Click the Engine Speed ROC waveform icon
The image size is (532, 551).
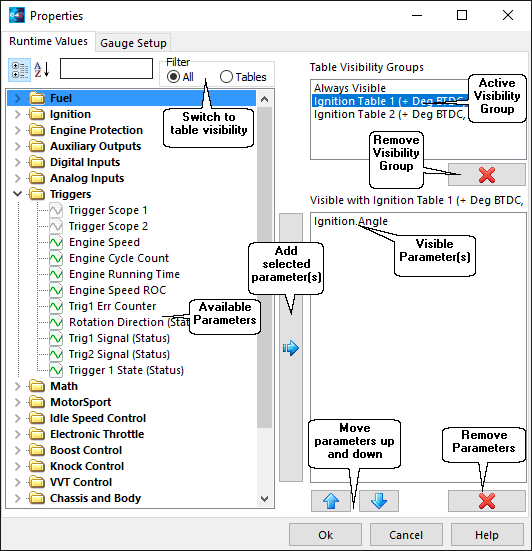point(56,290)
